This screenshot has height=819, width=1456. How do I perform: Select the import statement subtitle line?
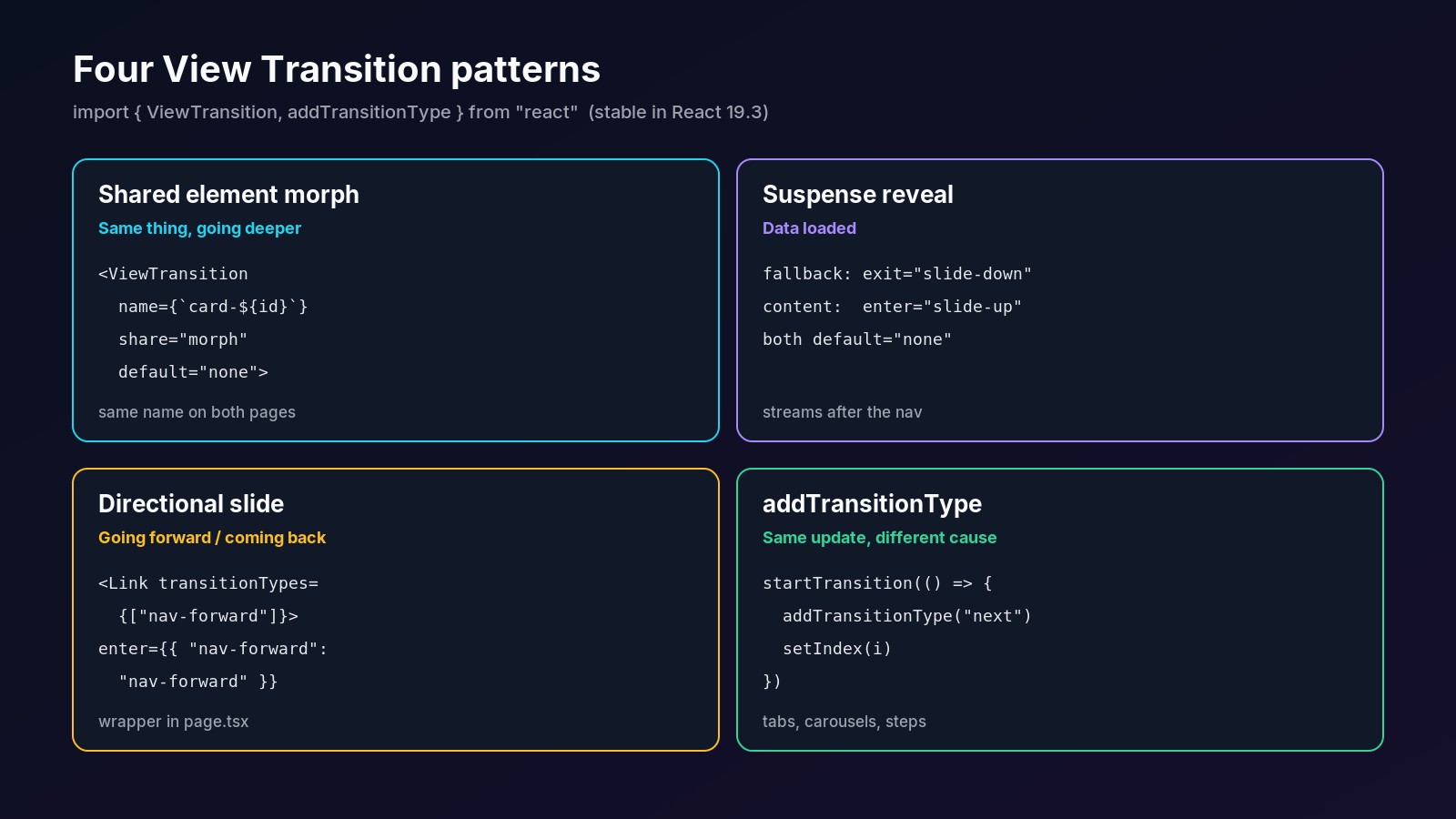(x=420, y=112)
